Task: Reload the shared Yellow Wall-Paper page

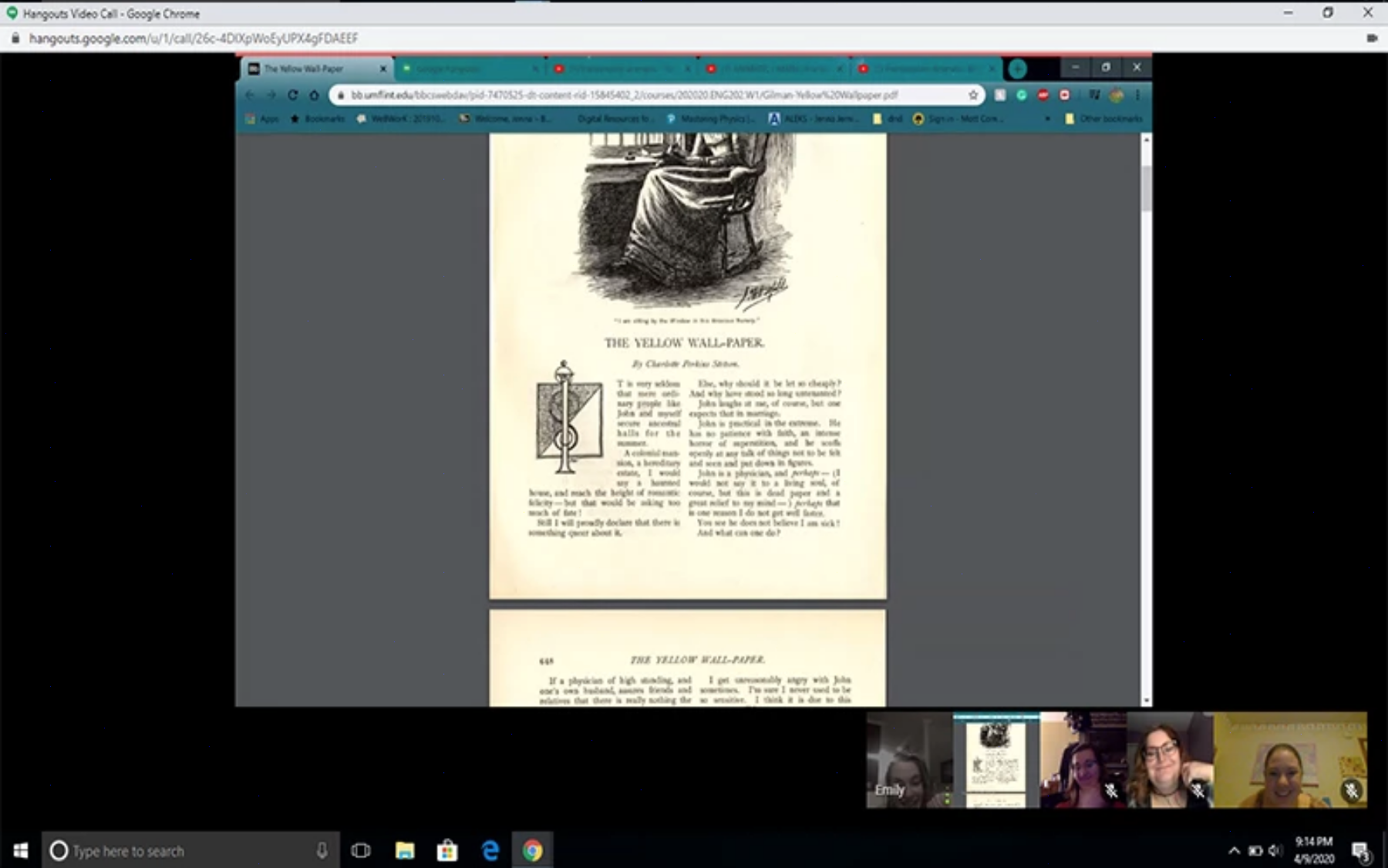Action: pos(292,95)
